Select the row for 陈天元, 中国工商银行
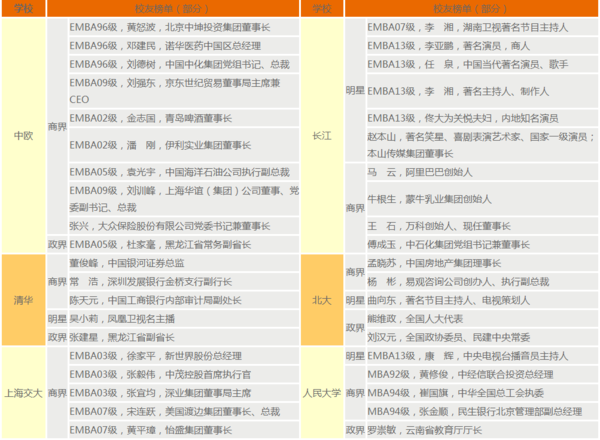600x440 pixels. click(184, 300)
